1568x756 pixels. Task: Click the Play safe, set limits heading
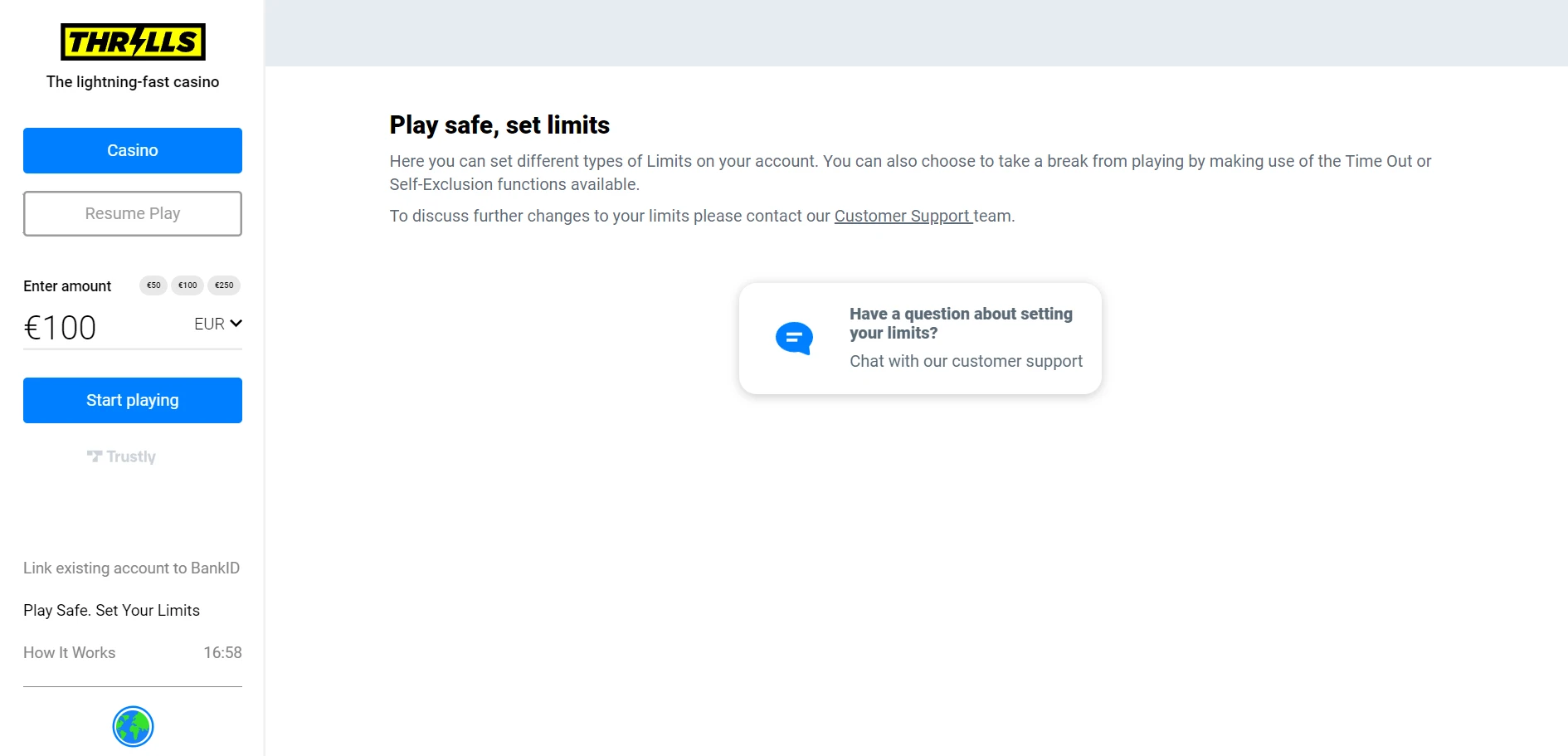pyautogui.click(x=499, y=125)
